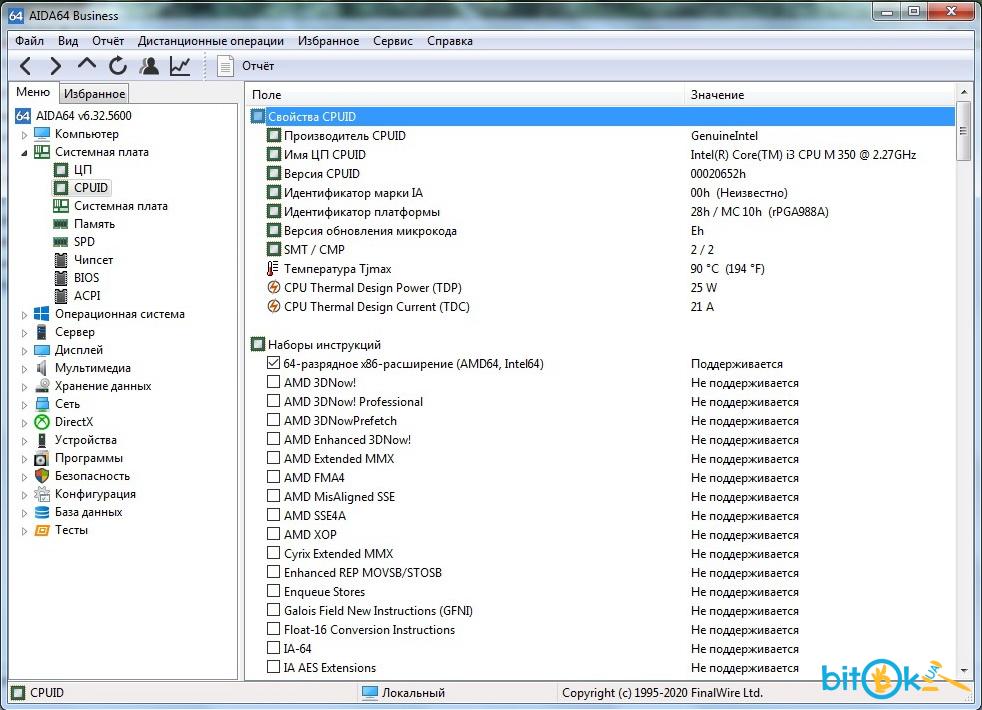Click the Идентификатор платформы row
This screenshot has height=710, width=982.
click(x=602, y=212)
